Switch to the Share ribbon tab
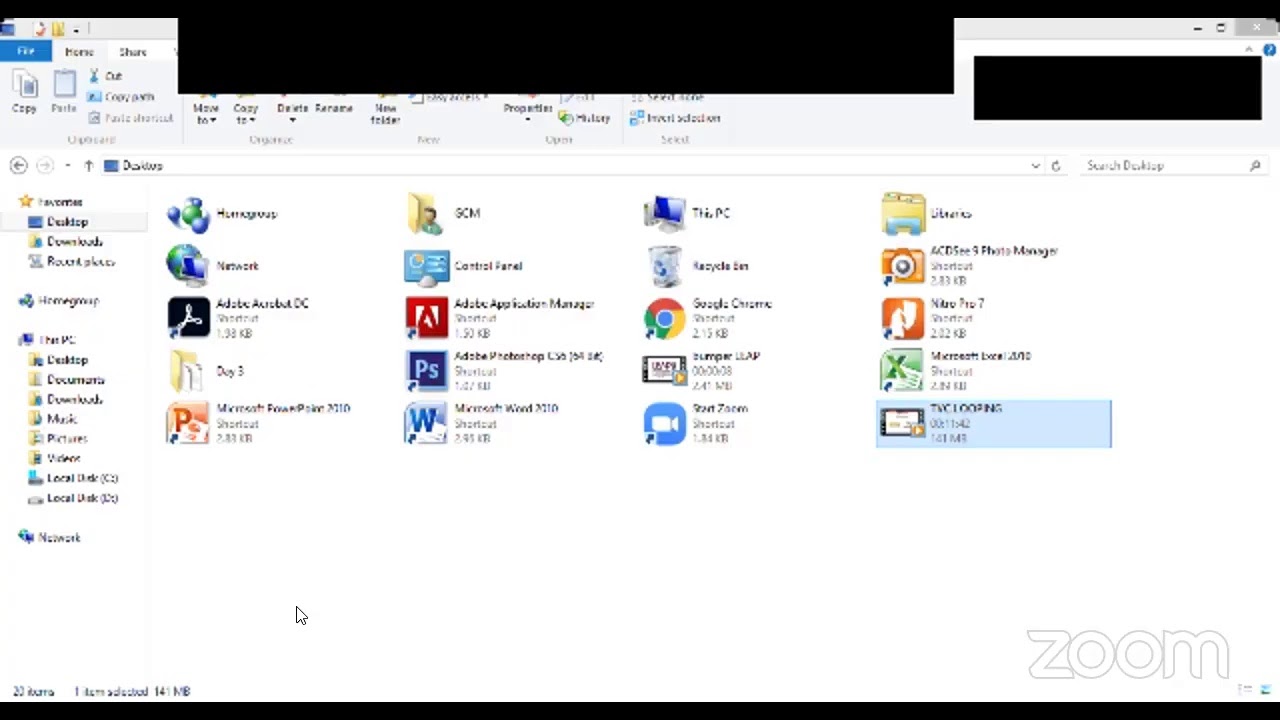The image size is (1280, 720). [132, 52]
